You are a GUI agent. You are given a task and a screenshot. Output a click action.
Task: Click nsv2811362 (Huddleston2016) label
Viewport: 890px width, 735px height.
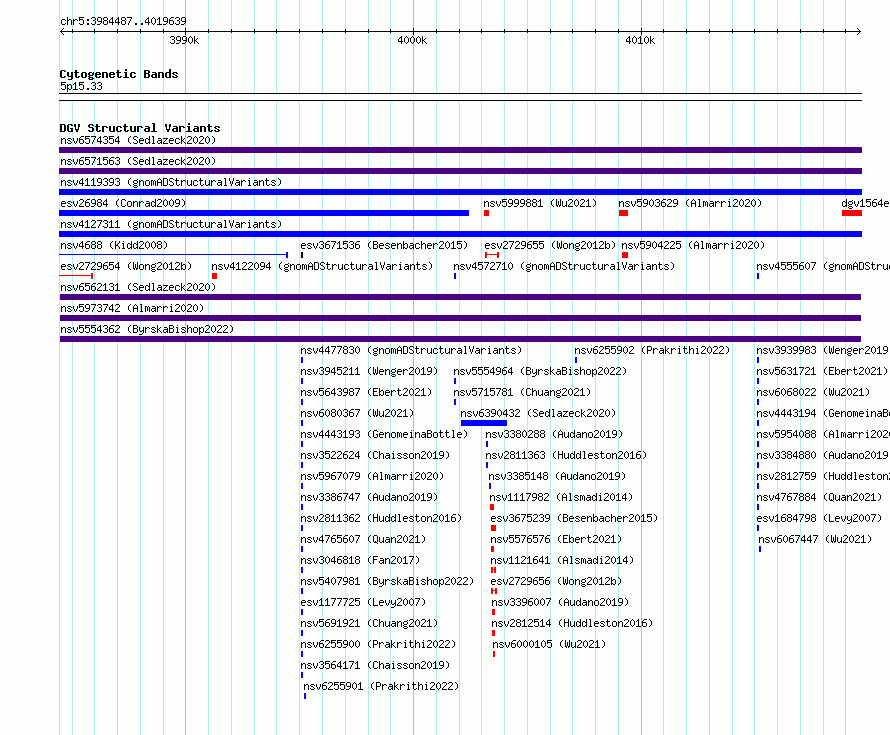tap(381, 518)
